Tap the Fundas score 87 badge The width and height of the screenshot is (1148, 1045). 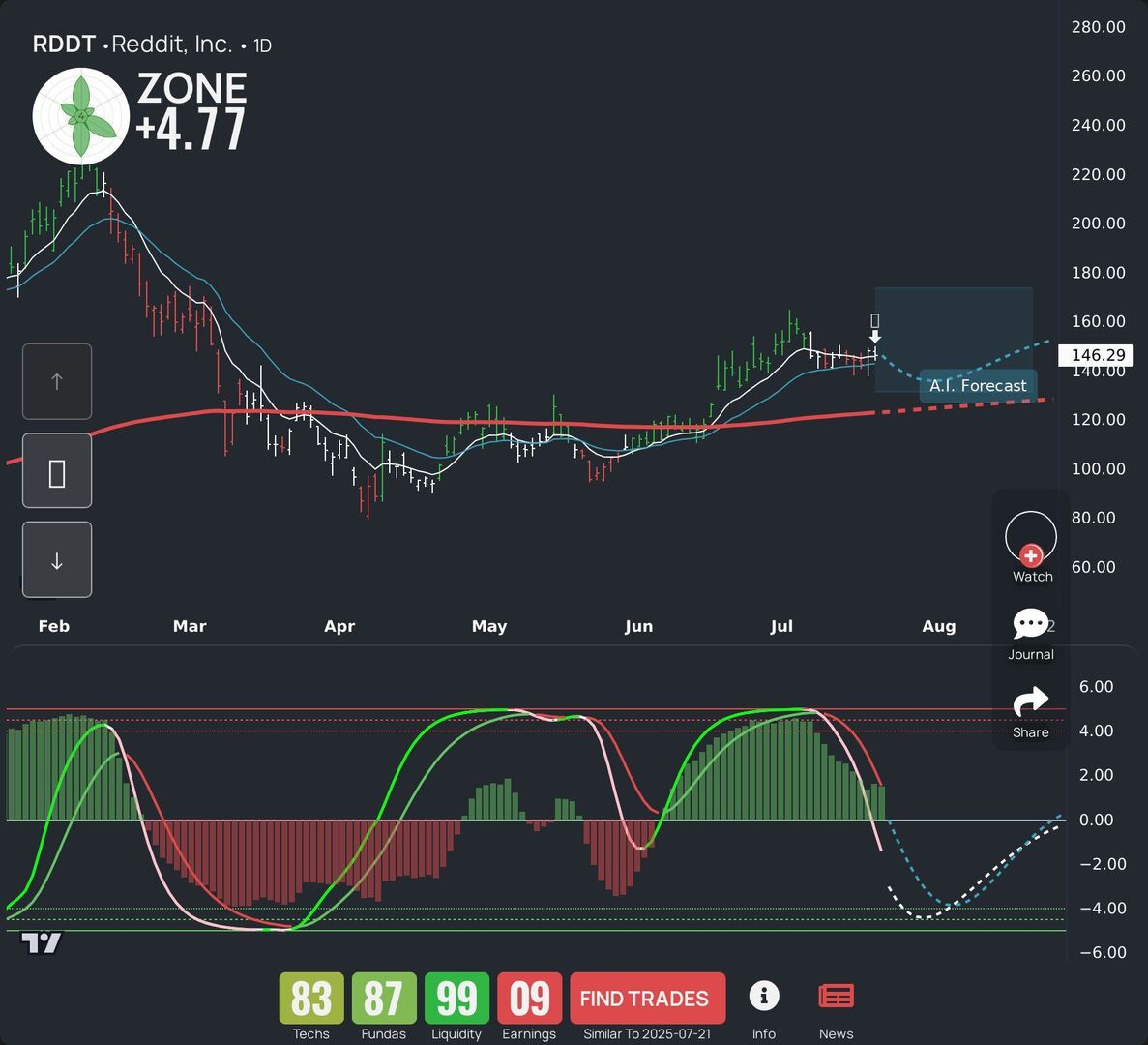coord(384,999)
